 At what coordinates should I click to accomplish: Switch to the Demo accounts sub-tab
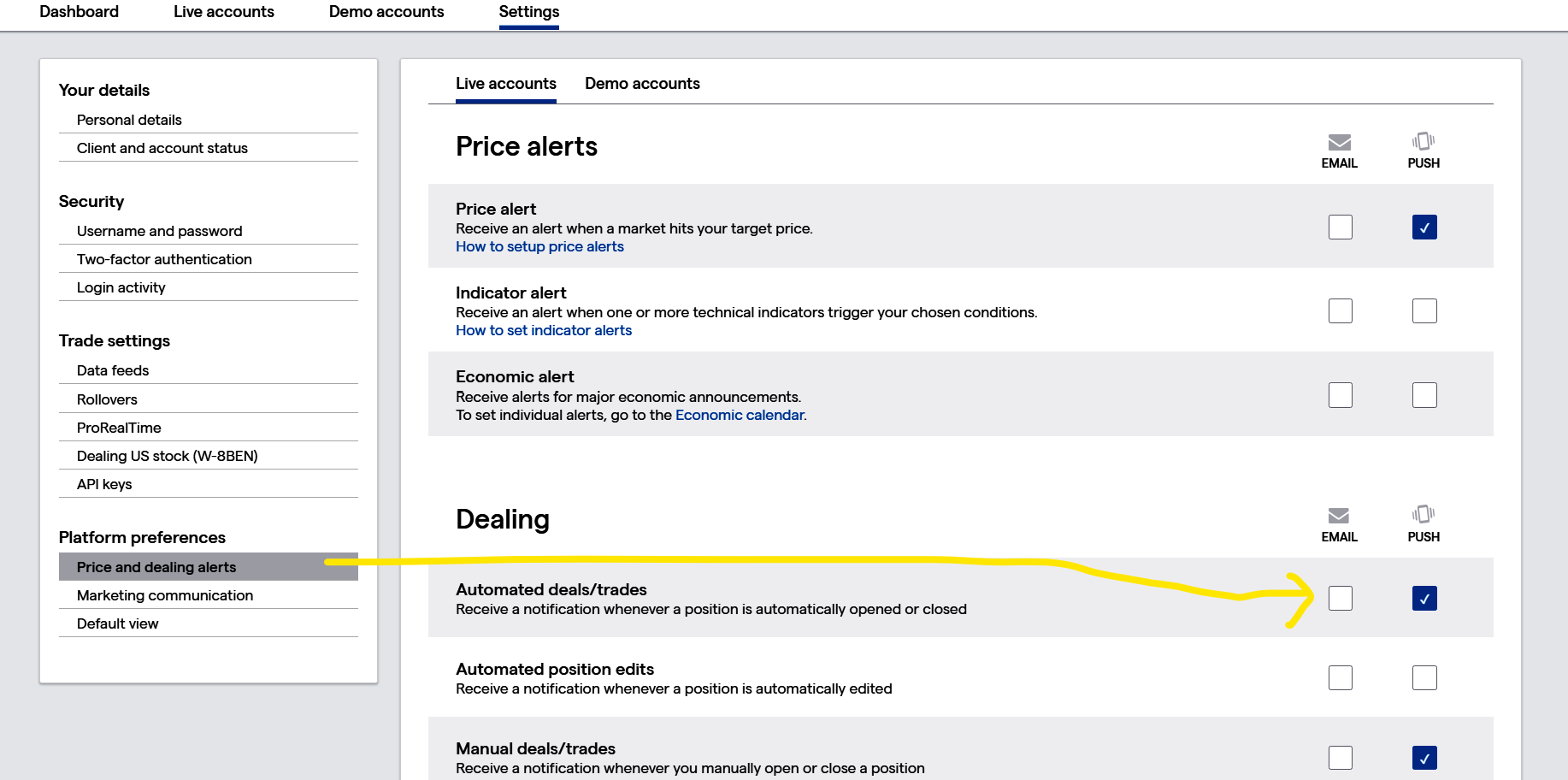point(642,84)
